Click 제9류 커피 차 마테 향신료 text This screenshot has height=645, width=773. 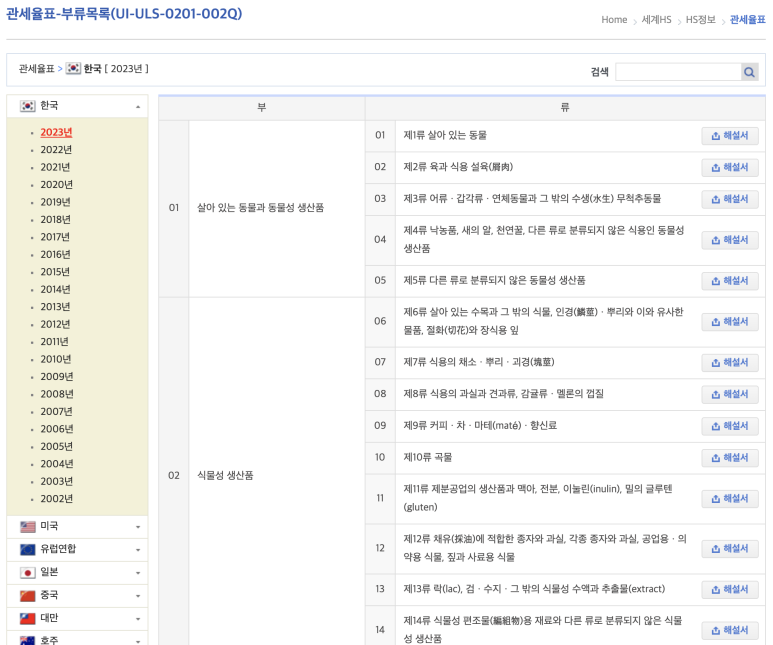[480, 426]
